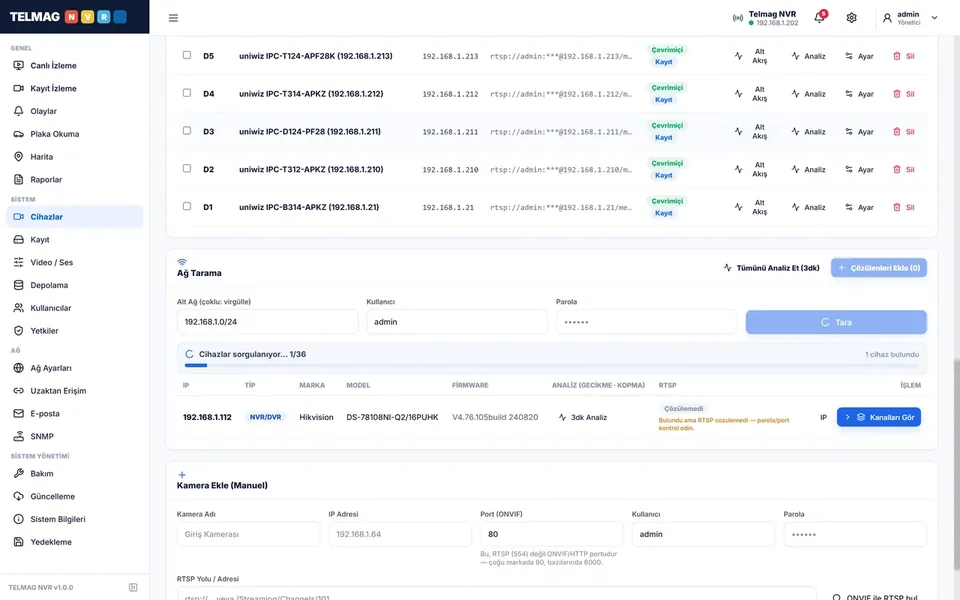Open Sistem Bilgileri in the sidebar
Screen dimensions: 960x600
click(75, 519)
